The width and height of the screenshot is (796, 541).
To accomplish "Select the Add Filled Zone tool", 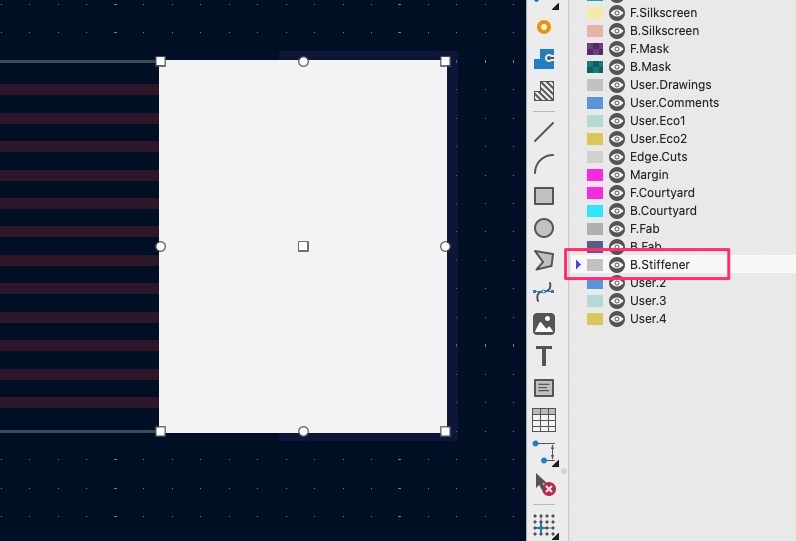I will point(544,59).
